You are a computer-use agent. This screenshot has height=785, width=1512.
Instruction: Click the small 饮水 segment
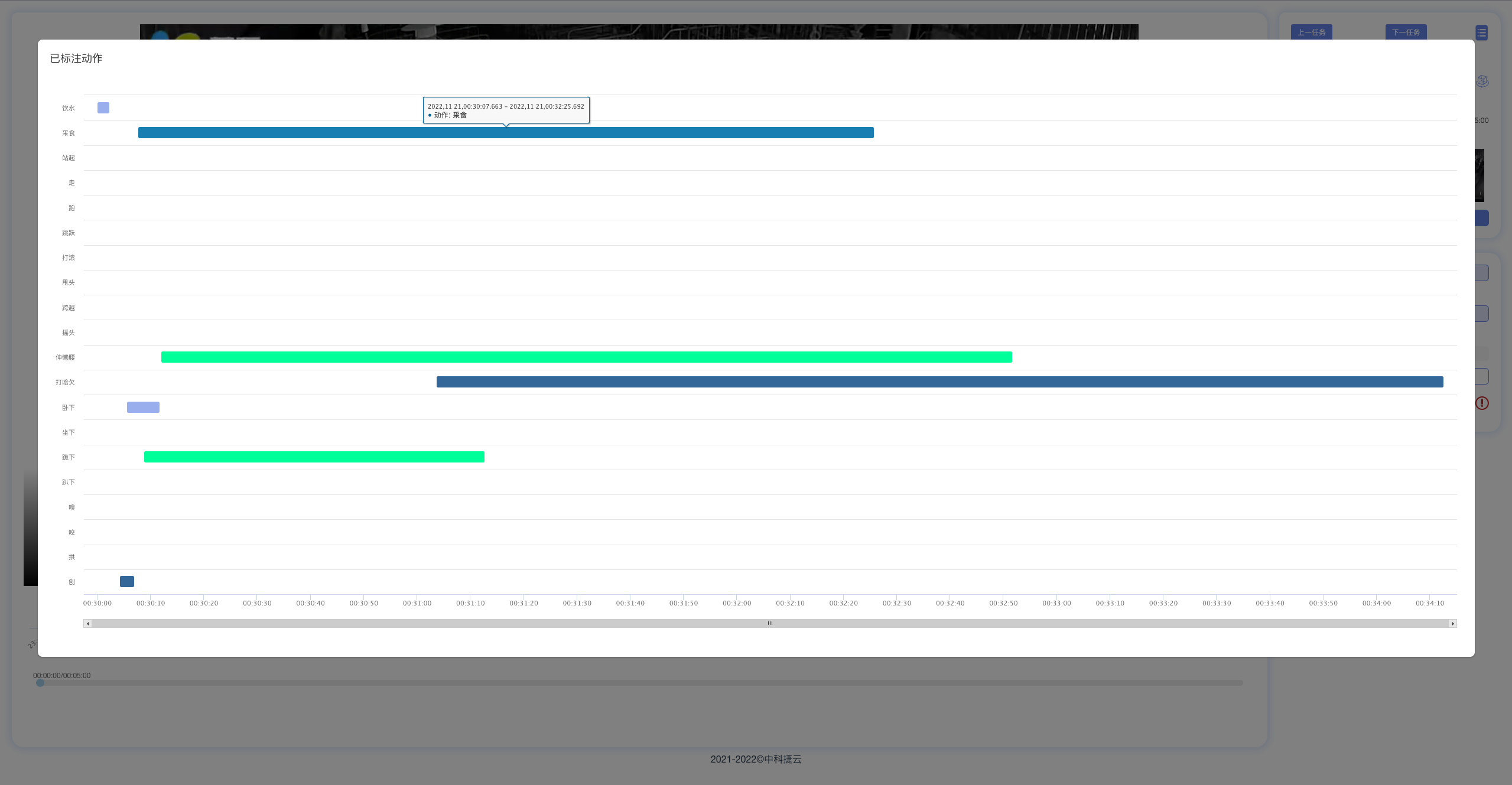tap(103, 108)
